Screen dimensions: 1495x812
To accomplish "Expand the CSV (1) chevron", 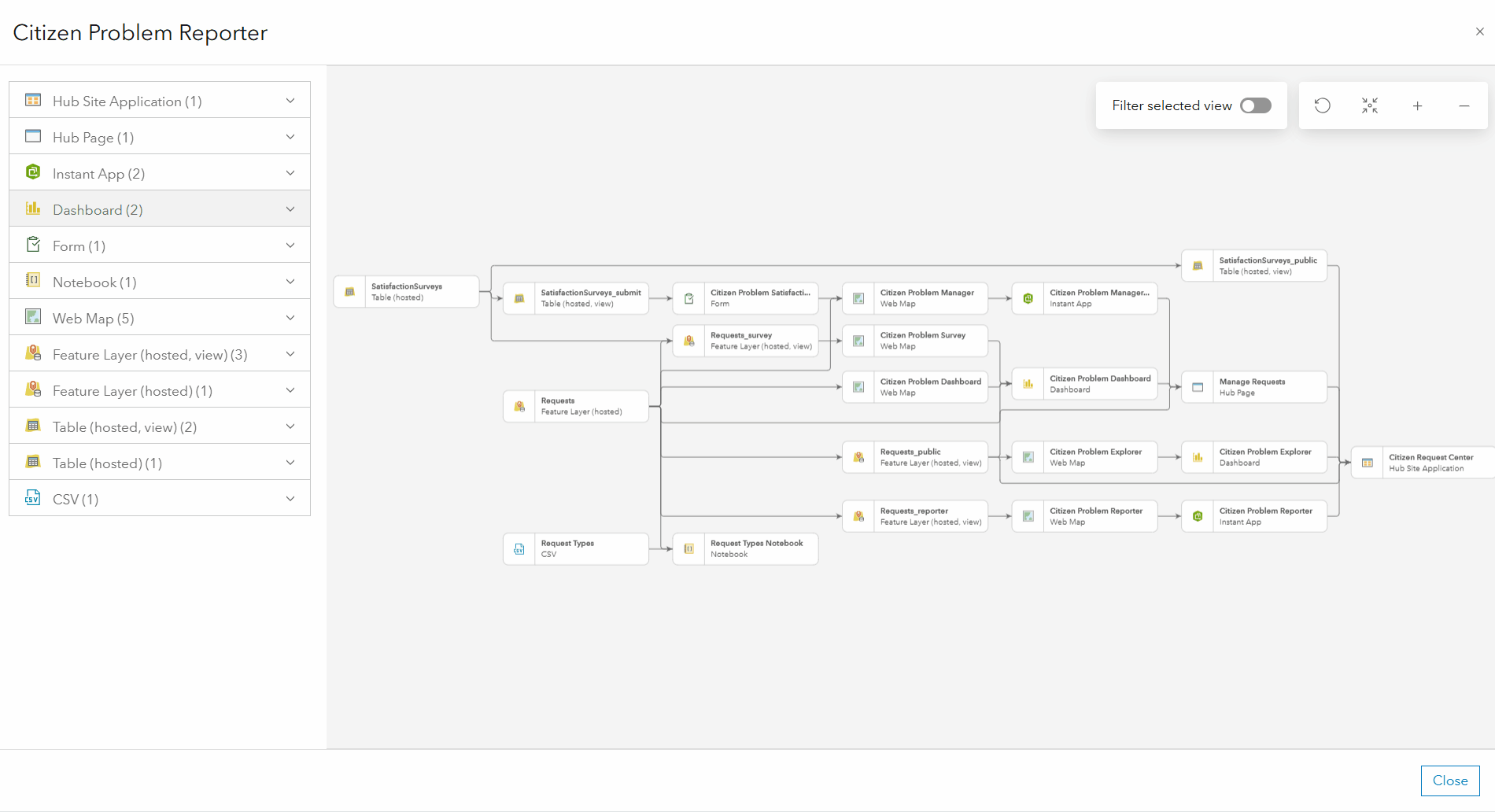I will coord(290,499).
